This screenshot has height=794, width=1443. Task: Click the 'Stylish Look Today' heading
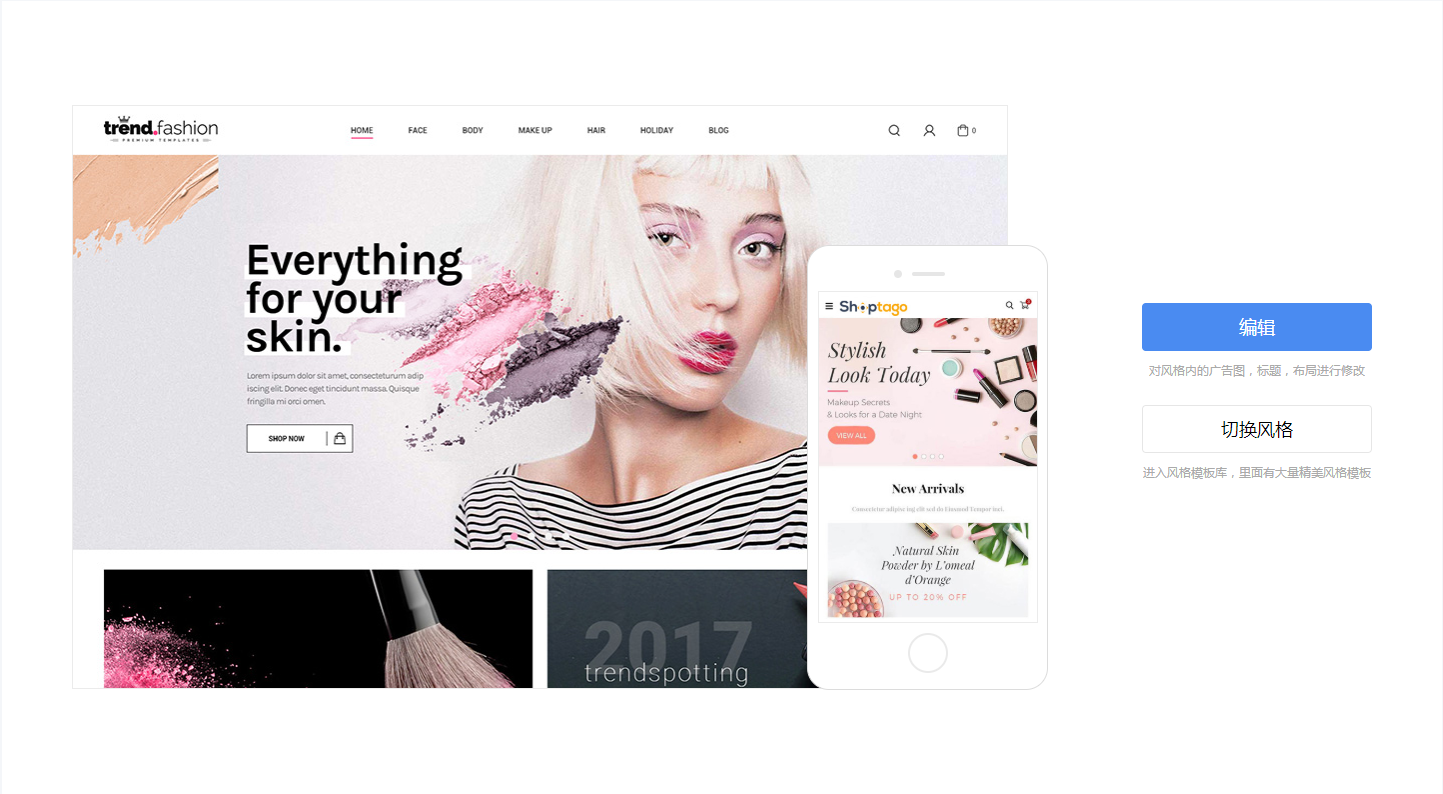(x=879, y=363)
